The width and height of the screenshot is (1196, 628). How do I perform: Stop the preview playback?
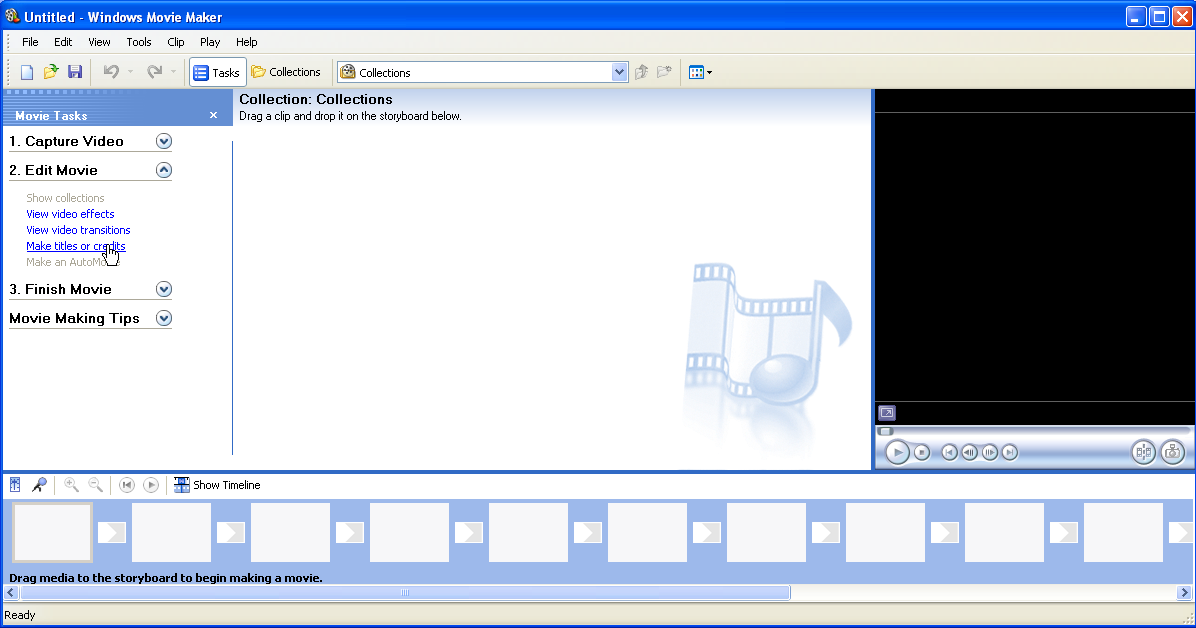[x=922, y=452]
